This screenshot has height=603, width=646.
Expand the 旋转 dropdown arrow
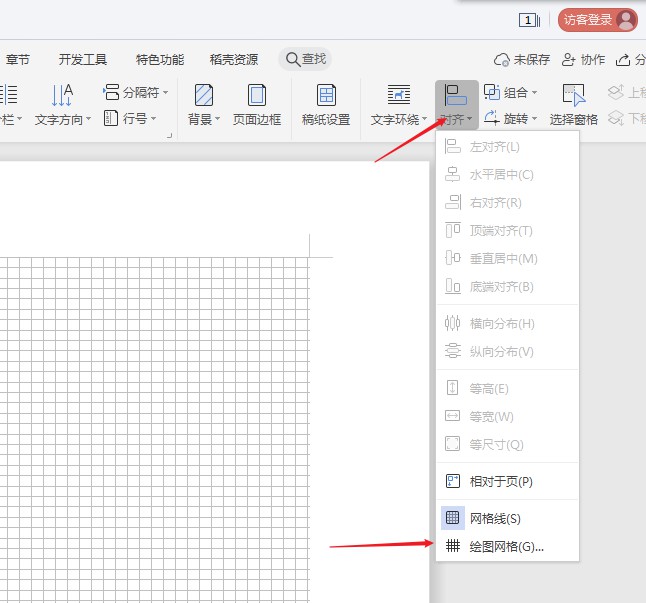534,119
